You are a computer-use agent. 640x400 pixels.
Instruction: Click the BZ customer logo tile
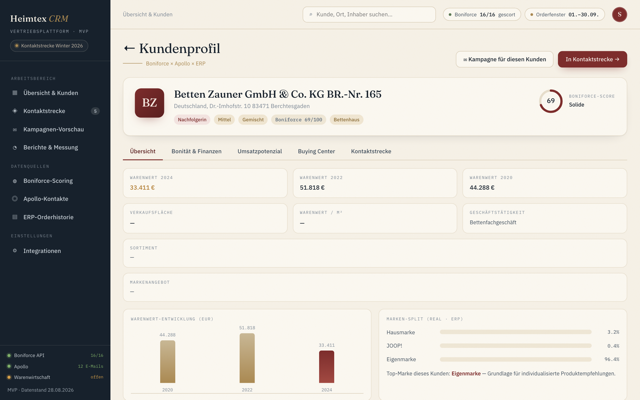point(149,103)
